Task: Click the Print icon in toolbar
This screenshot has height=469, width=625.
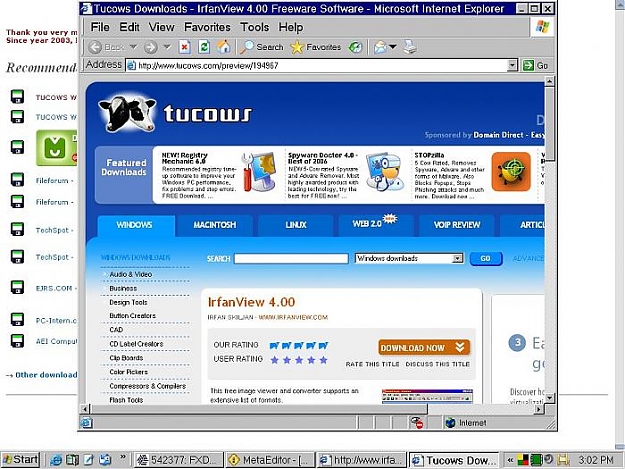Action: click(x=410, y=47)
